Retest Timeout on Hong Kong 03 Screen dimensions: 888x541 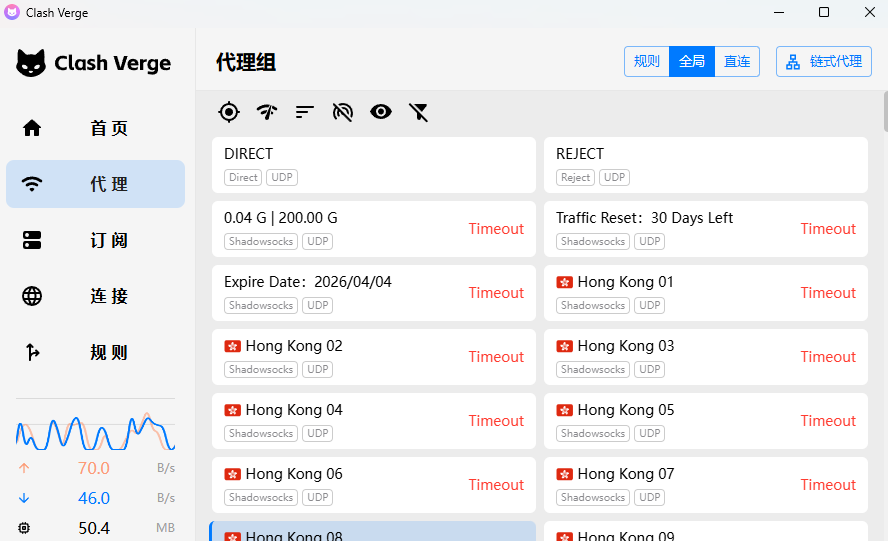(x=828, y=357)
